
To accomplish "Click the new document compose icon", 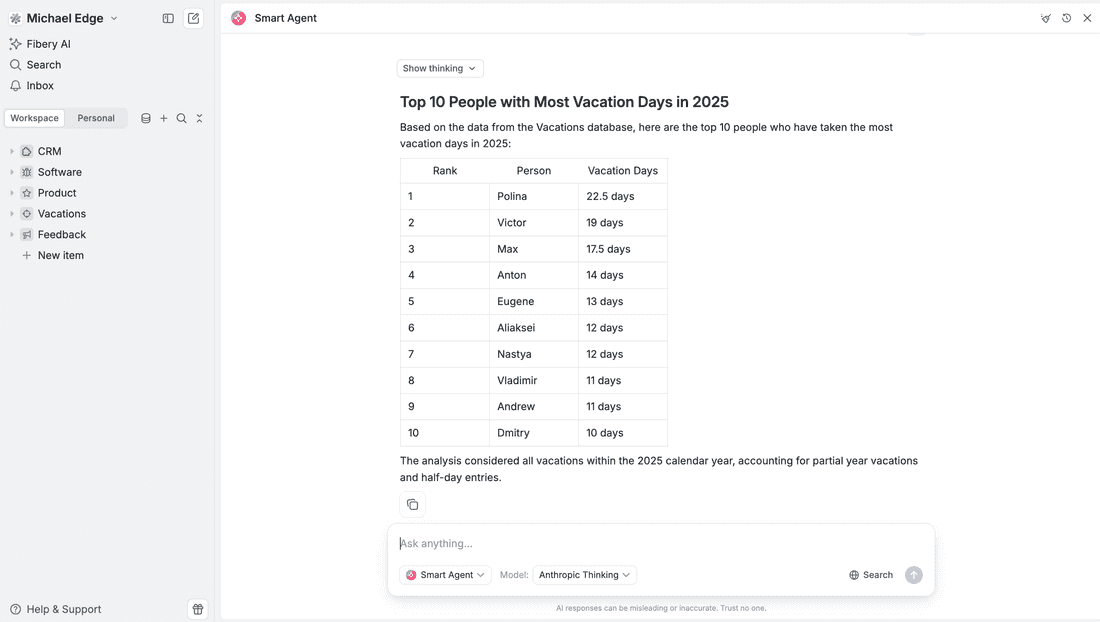I will [x=193, y=18].
